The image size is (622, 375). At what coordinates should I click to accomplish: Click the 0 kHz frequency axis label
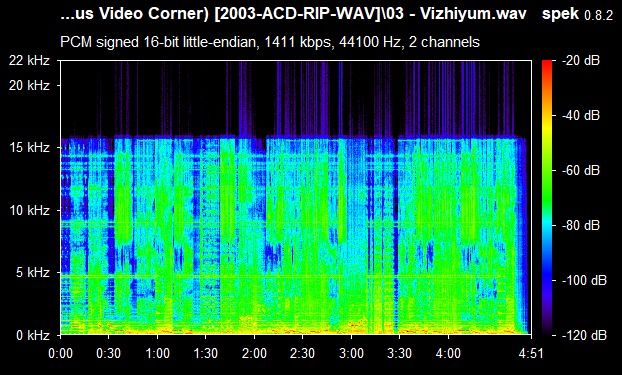click(33, 335)
